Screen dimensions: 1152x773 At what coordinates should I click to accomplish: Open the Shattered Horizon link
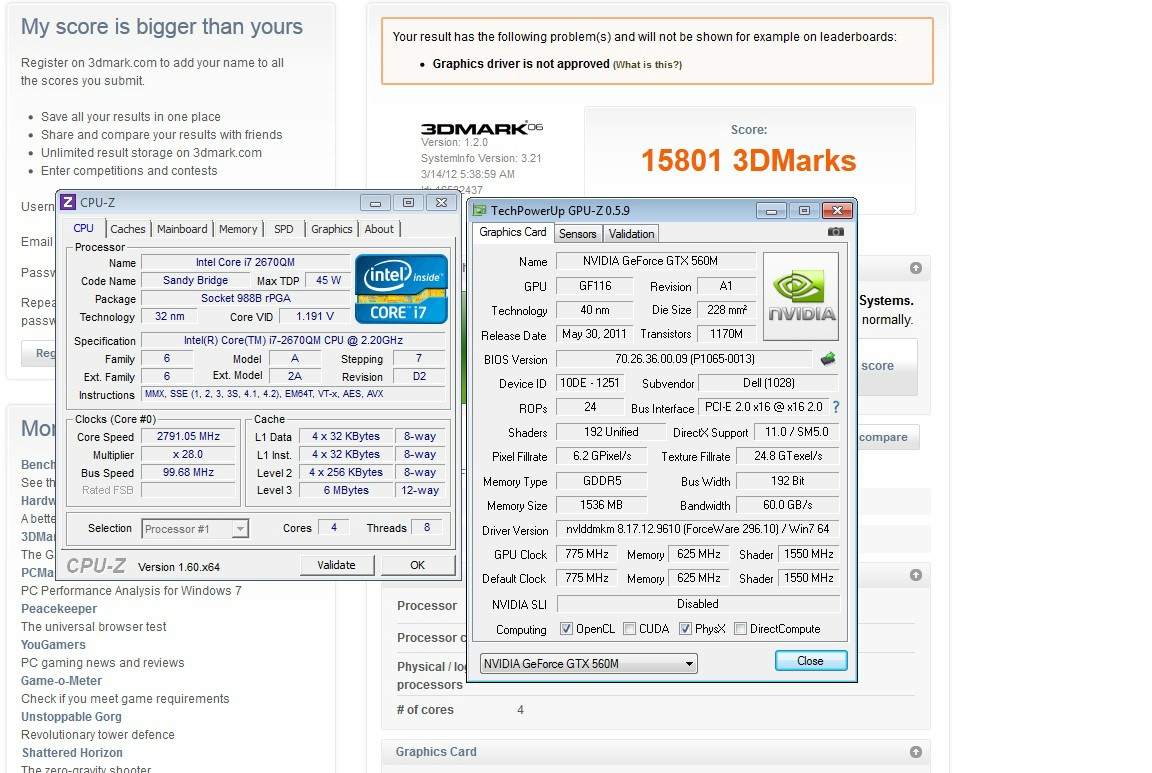(x=72, y=752)
